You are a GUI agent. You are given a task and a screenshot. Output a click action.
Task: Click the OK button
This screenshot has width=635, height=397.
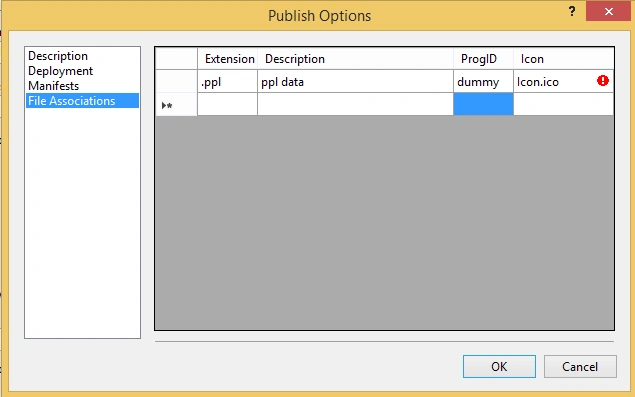pyautogui.click(x=499, y=367)
